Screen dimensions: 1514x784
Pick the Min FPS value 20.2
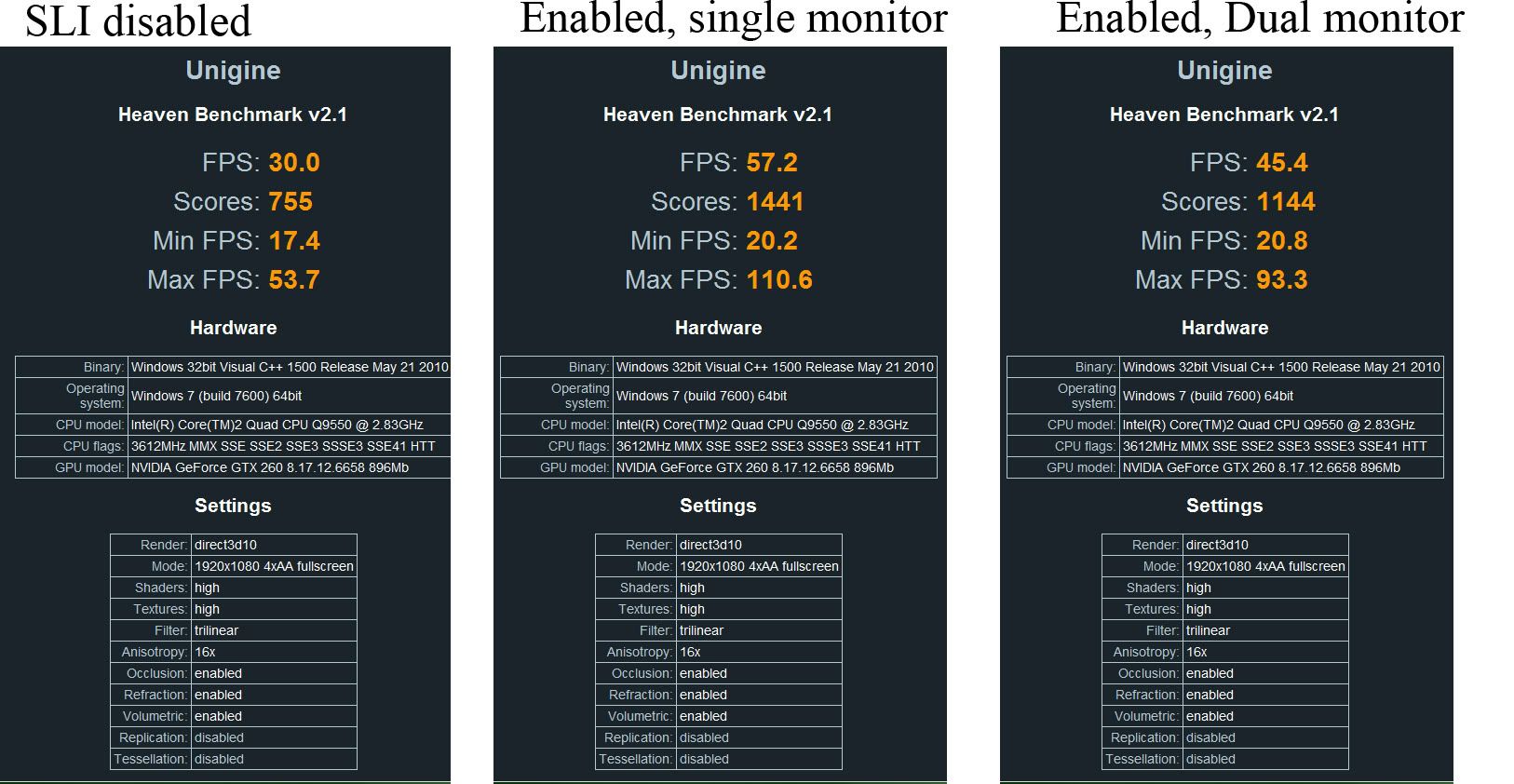pos(772,240)
